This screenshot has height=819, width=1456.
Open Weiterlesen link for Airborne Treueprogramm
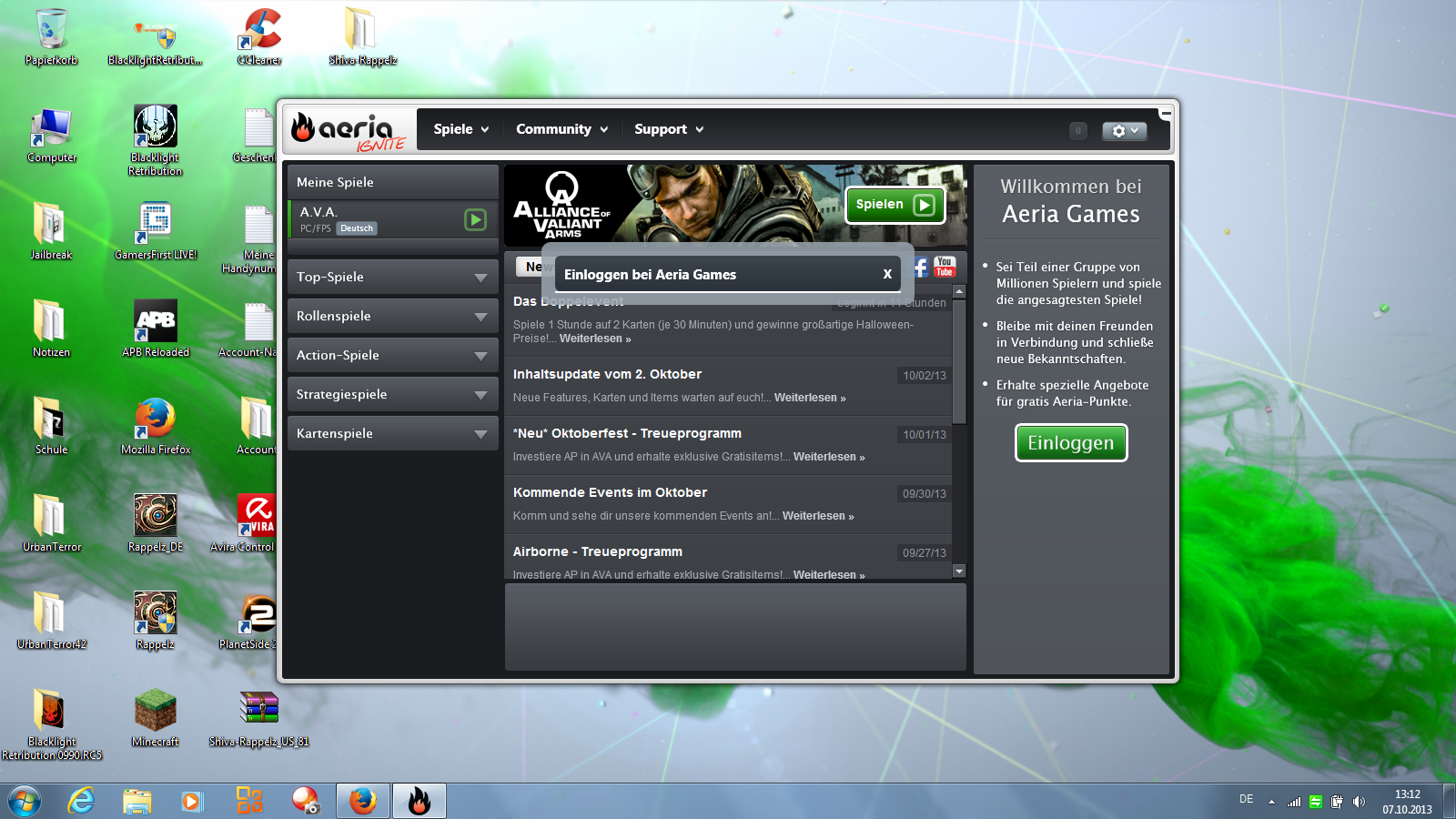829,575
